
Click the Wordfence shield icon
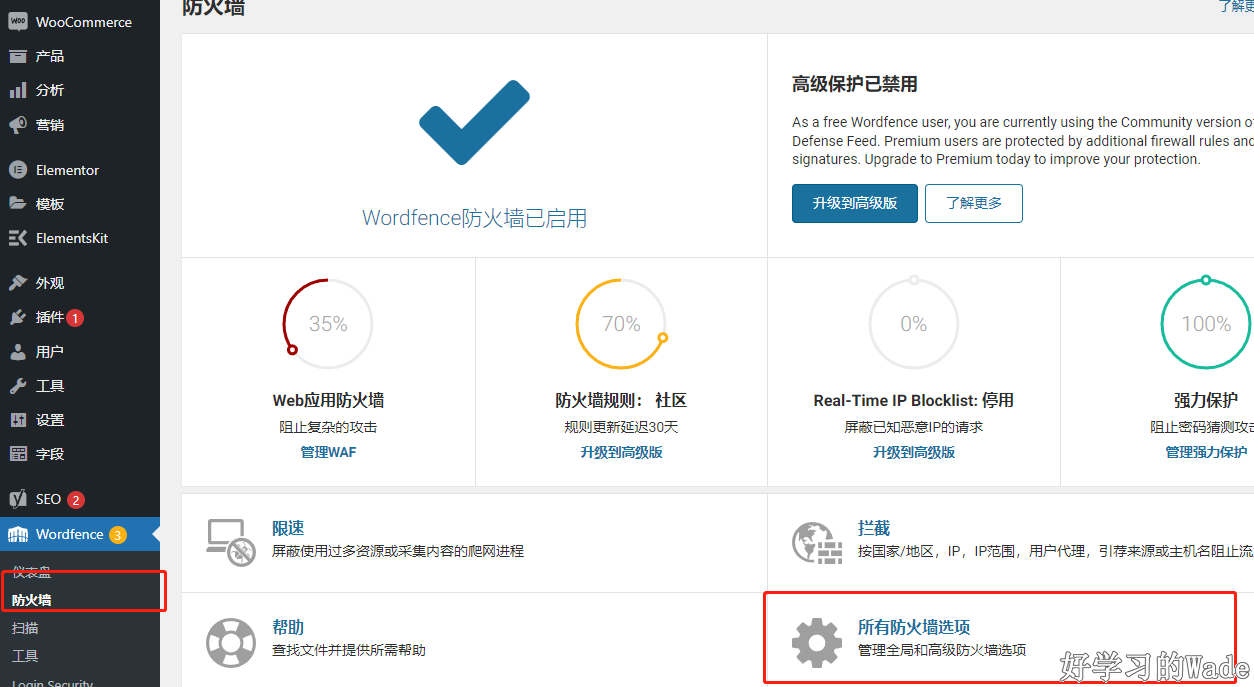point(18,534)
